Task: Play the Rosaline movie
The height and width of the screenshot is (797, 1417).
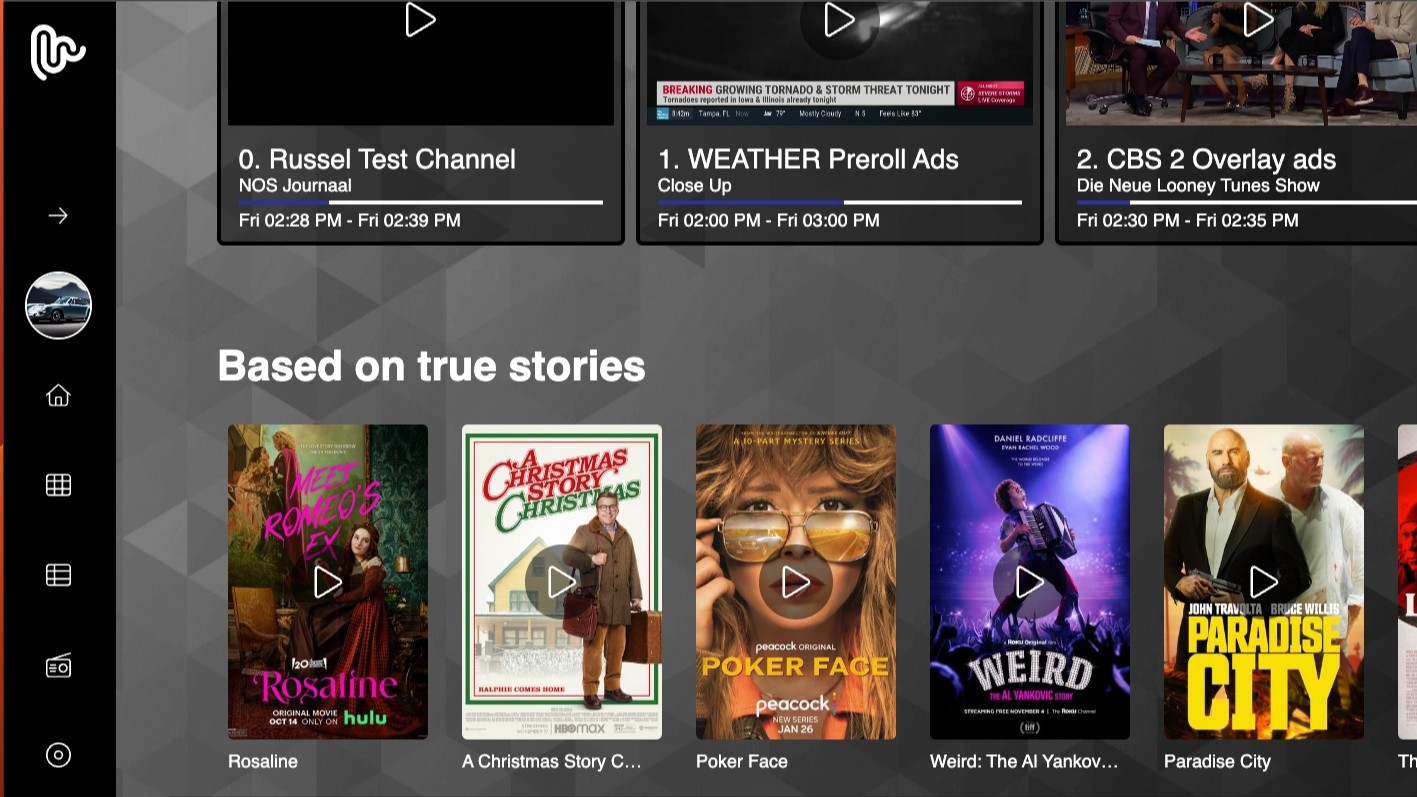Action: (x=327, y=582)
